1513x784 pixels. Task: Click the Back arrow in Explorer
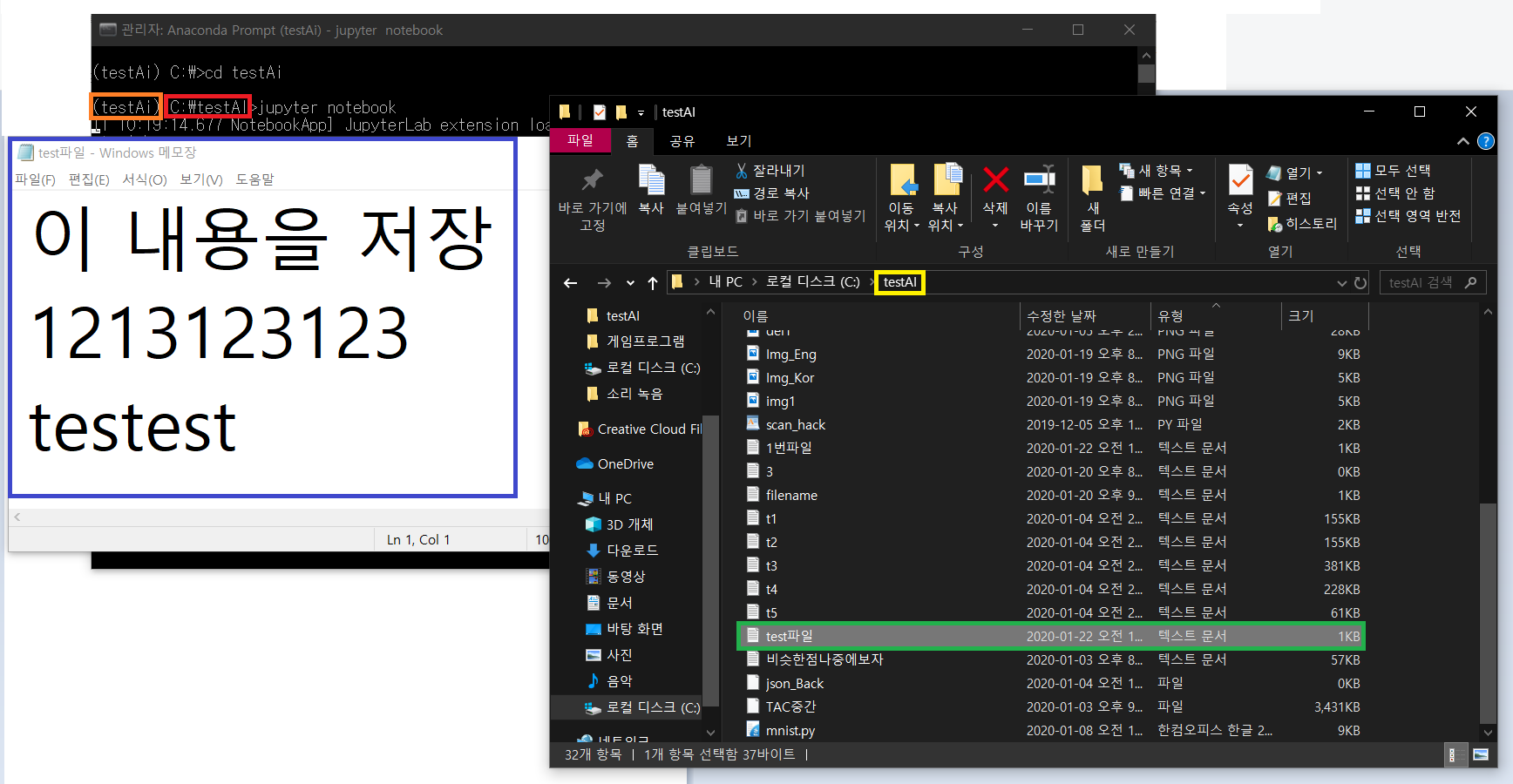pyautogui.click(x=570, y=283)
